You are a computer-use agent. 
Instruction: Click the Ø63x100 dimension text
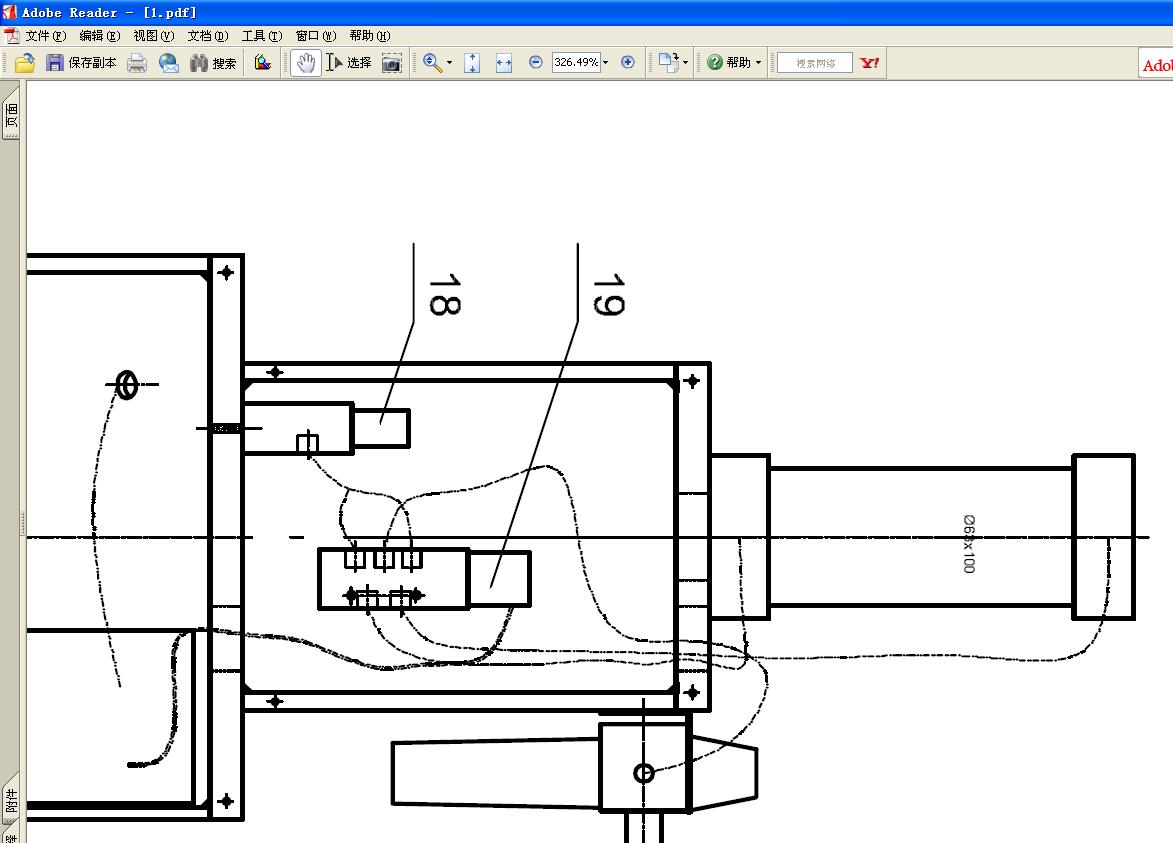pyautogui.click(x=969, y=544)
